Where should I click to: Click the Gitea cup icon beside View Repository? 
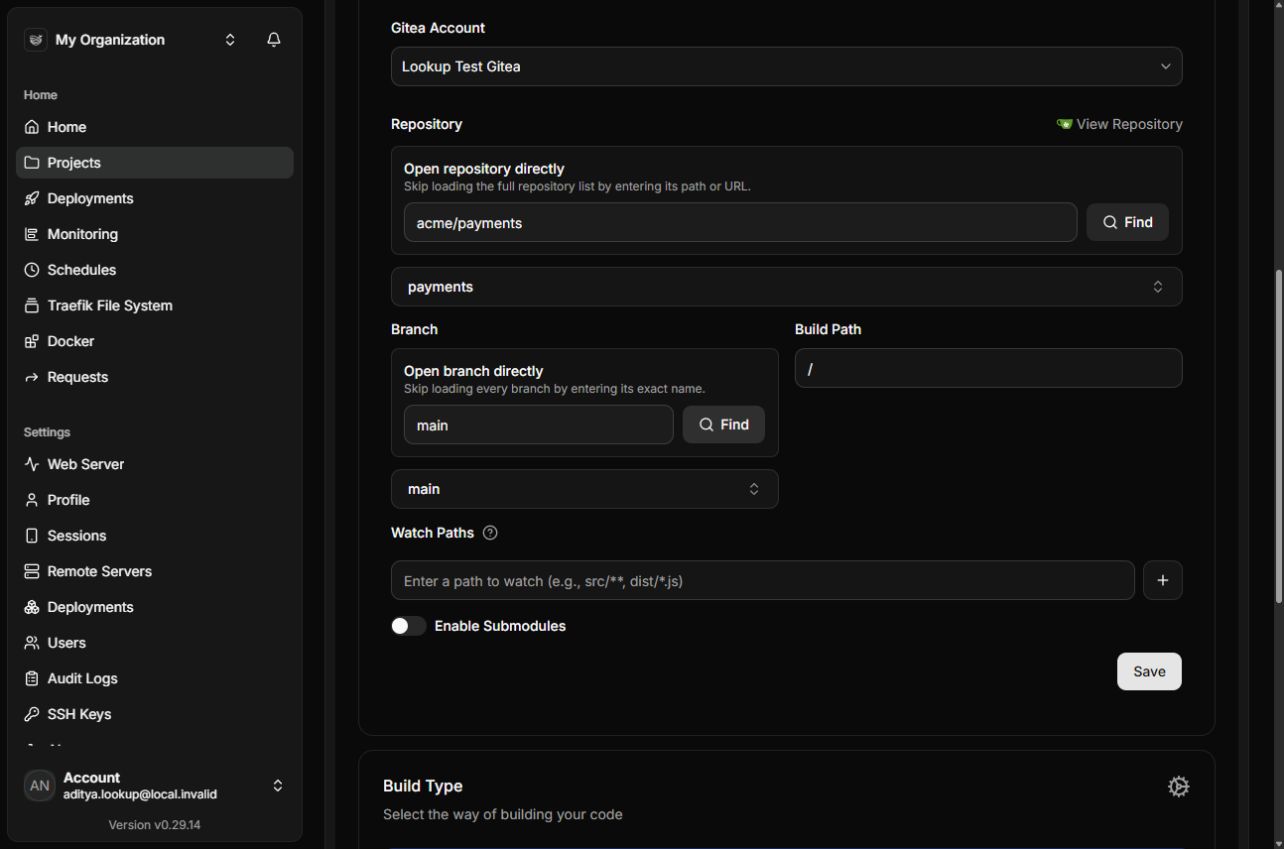1064,124
